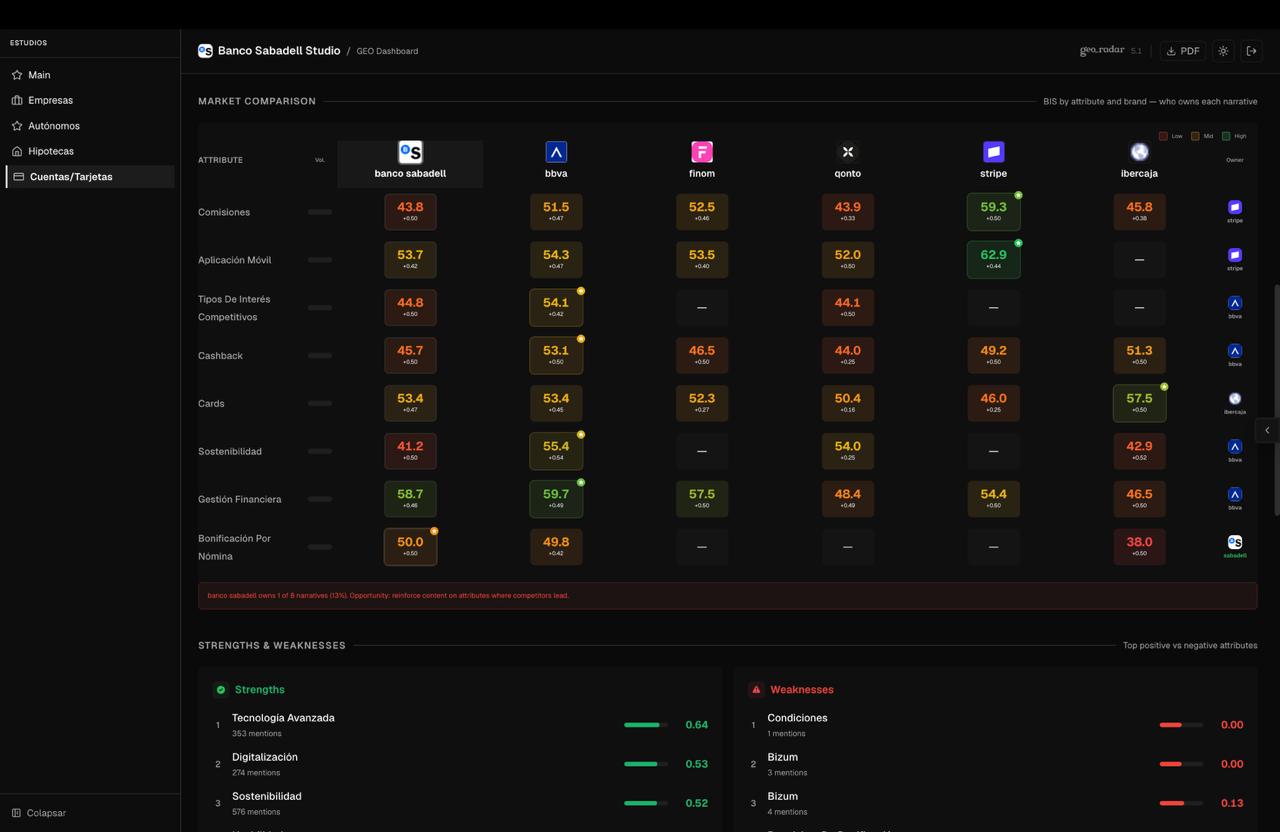Viewport: 1280px width, 832px height.
Task: Click the Banco Sabadell Studio header logo
Action: [205, 51]
